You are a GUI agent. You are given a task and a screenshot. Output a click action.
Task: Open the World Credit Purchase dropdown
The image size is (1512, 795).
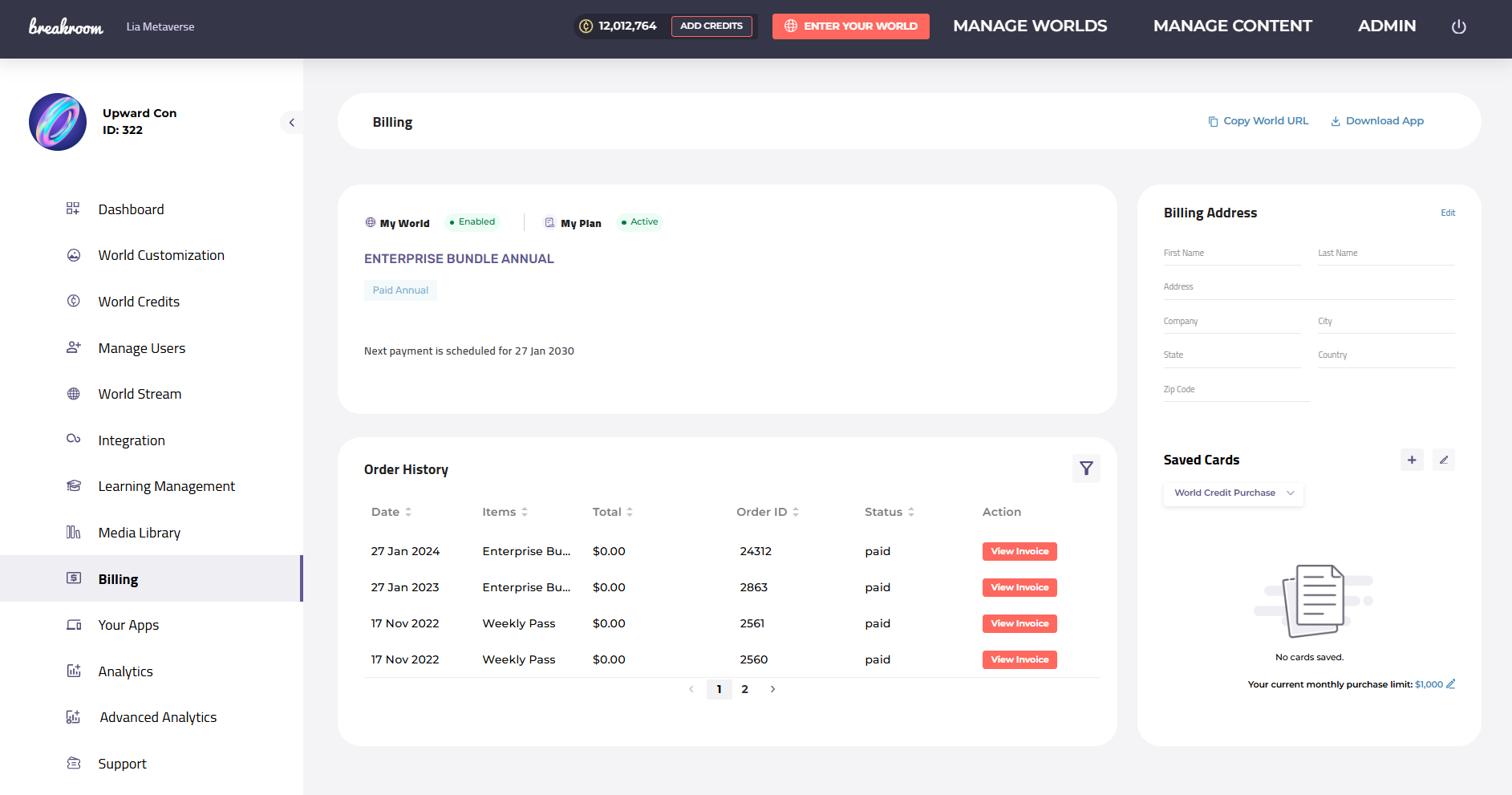click(x=1234, y=493)
